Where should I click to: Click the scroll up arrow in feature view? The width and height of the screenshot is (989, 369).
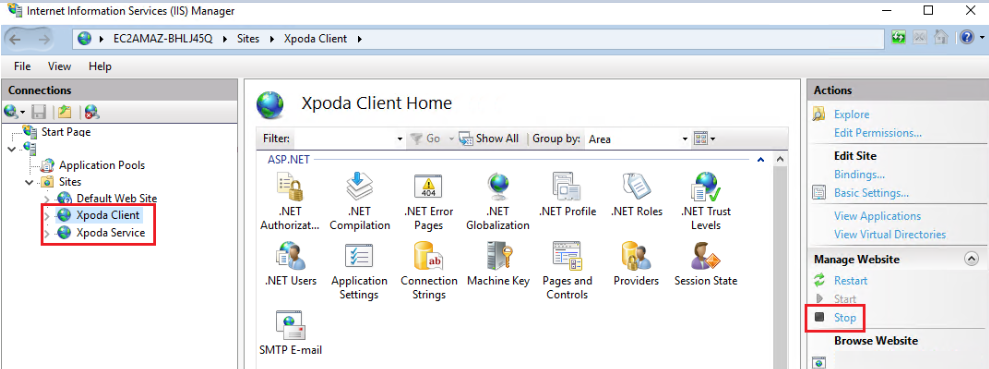click(780, 160)
